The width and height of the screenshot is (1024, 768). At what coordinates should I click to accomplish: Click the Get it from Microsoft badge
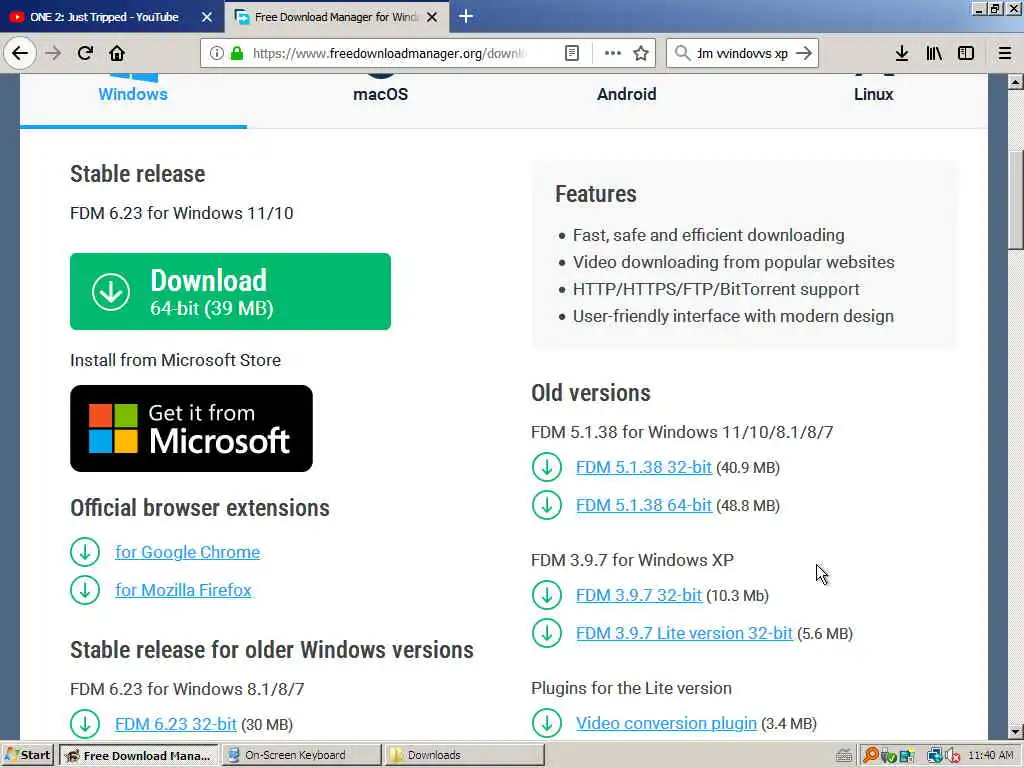pos(191,428)
